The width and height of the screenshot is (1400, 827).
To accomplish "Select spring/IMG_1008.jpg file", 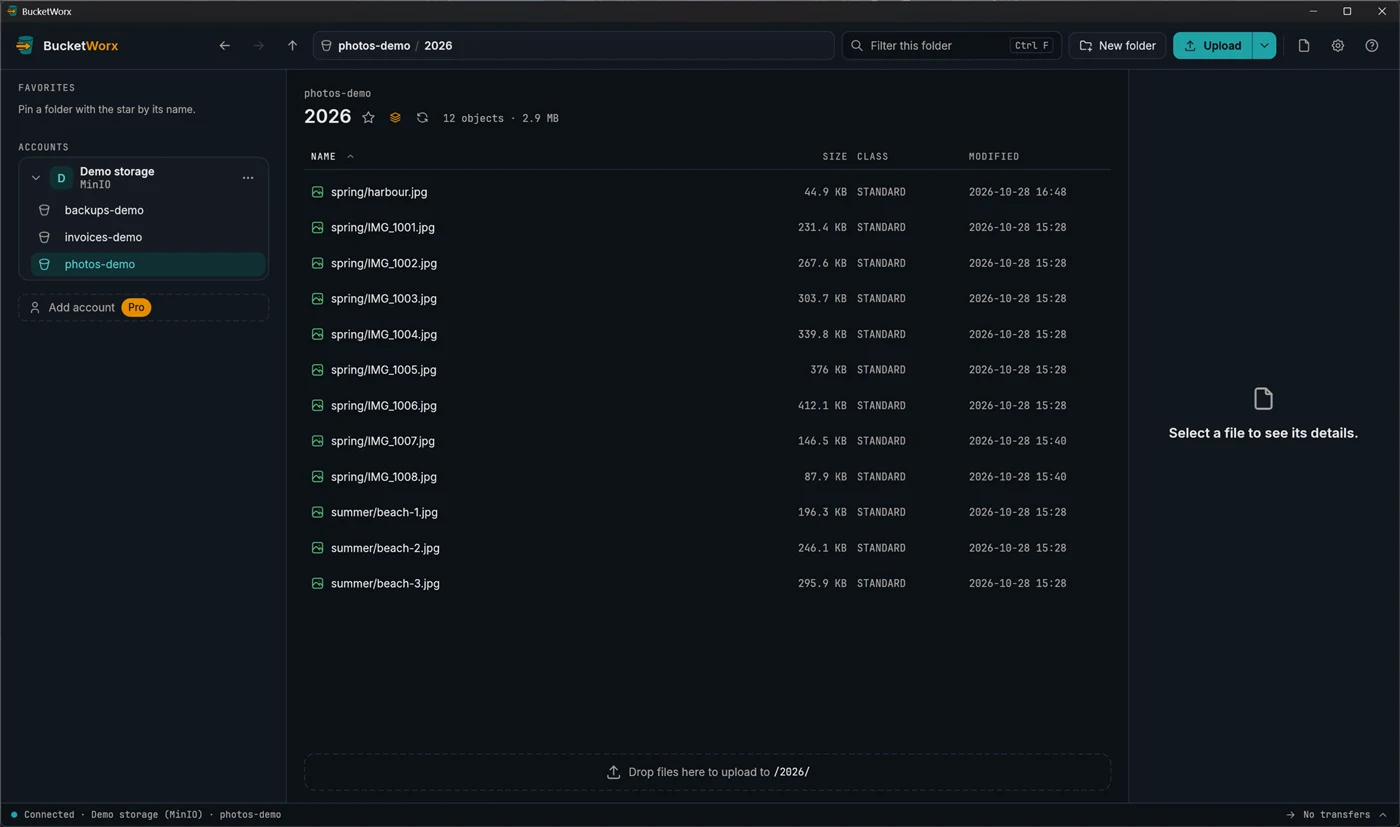I will (707, 477).
